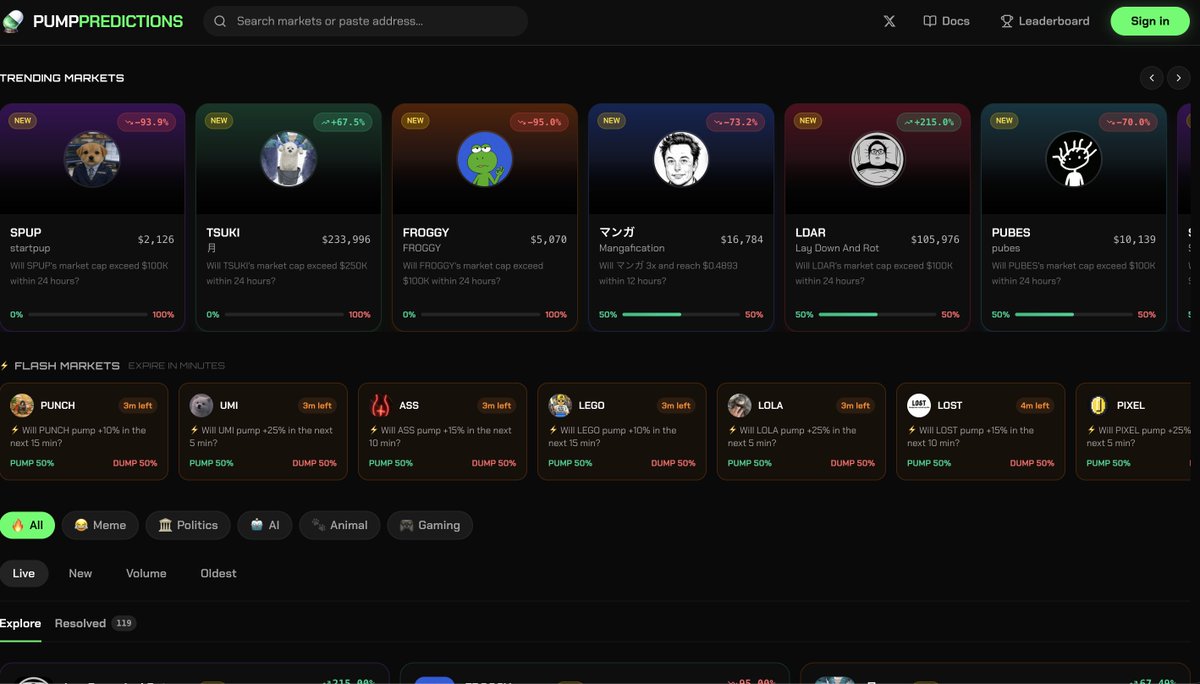Open the X (Twitter) icon link
Viewport: 1200px width, 684px height.
click(x=889, y=21)
